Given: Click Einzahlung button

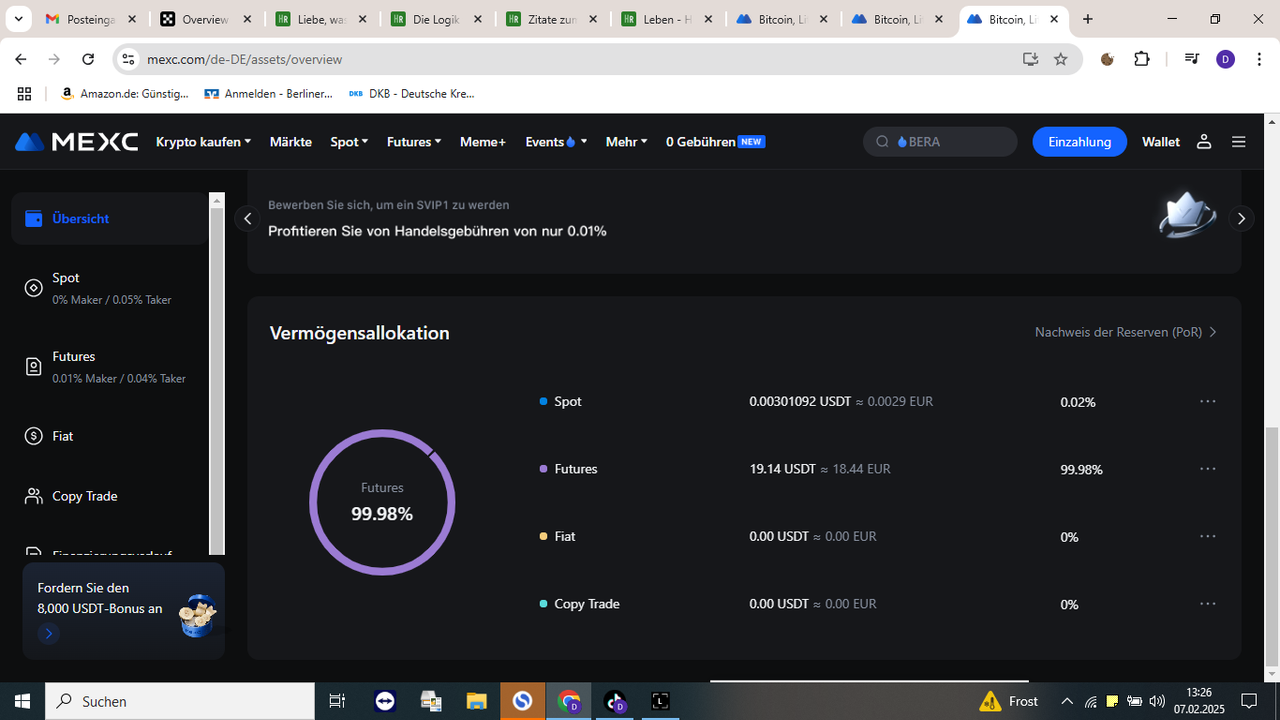Looking at the screenshot, I should click(1079, 142).
